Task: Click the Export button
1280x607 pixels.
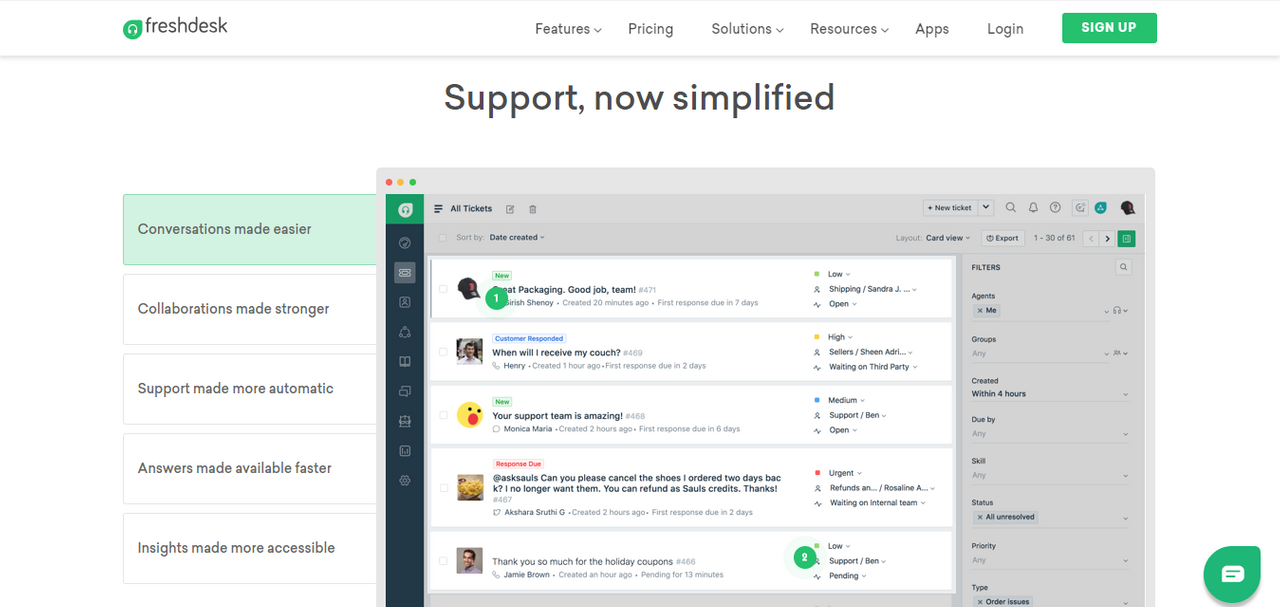Action: tap(1002, 238)
